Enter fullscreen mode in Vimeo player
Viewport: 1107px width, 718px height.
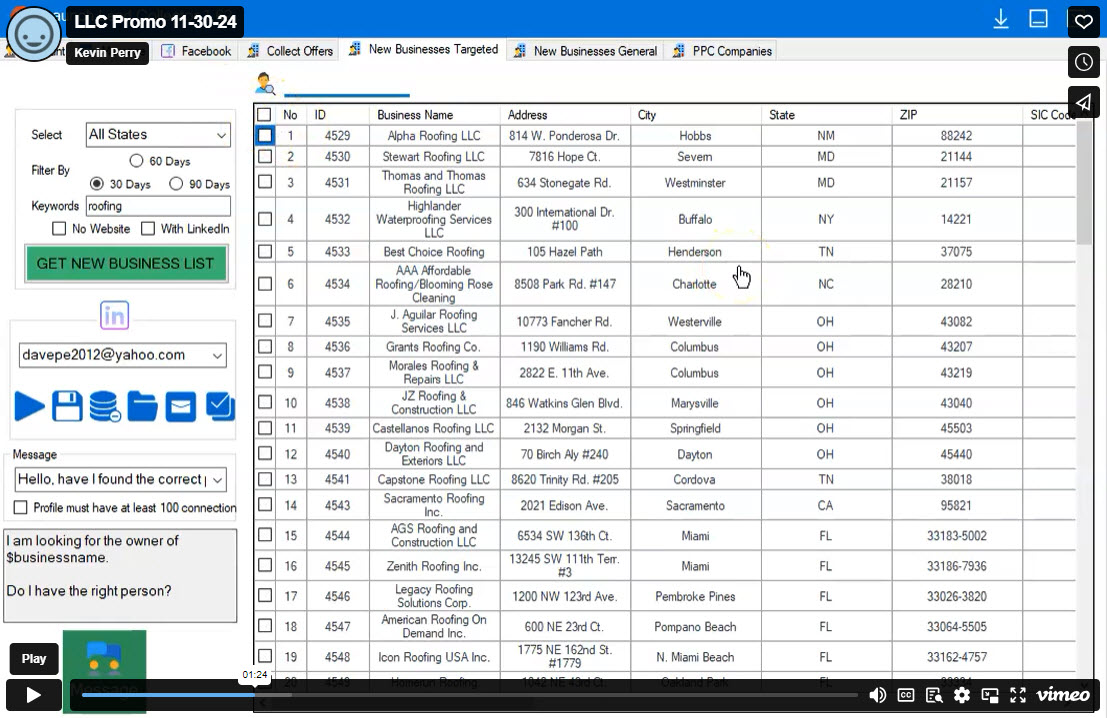[x=1018, y=695]
